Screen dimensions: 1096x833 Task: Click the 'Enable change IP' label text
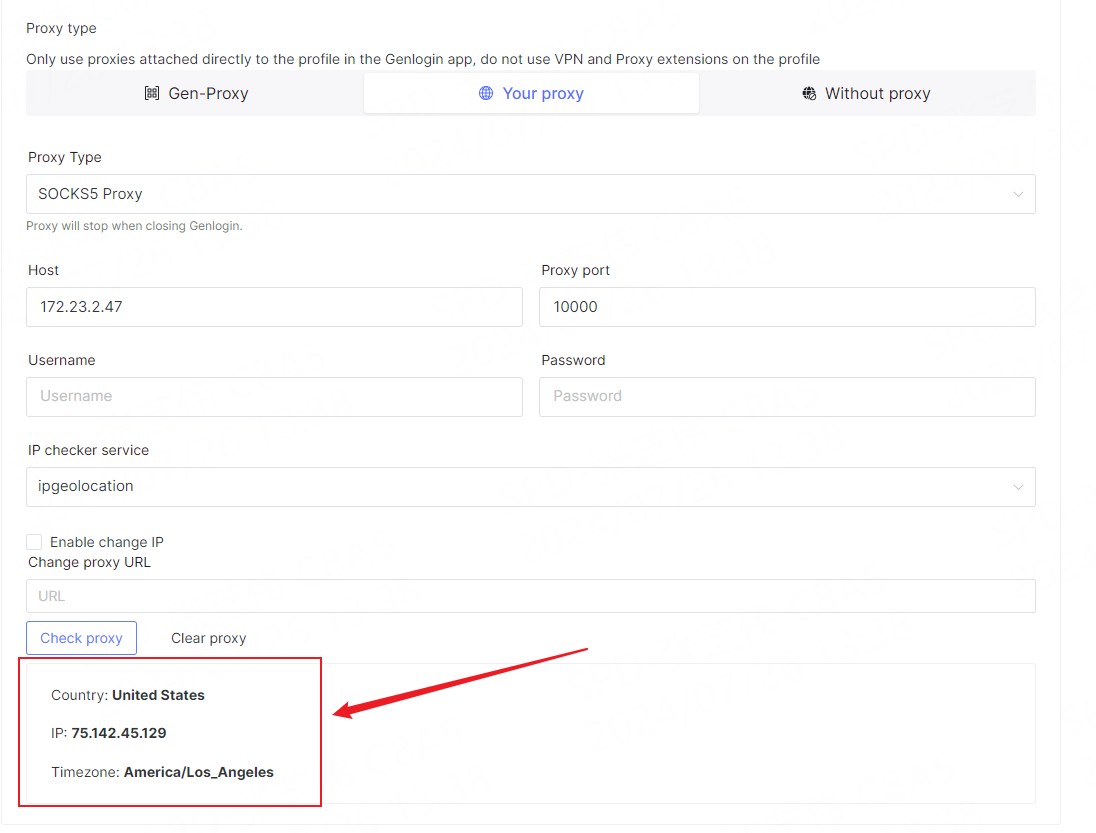pyautogui.click(x=107, y=542)
